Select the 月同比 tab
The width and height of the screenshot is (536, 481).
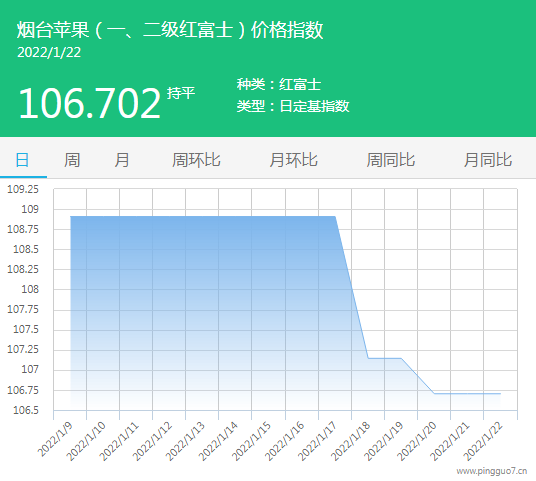(x=488, y=160)
